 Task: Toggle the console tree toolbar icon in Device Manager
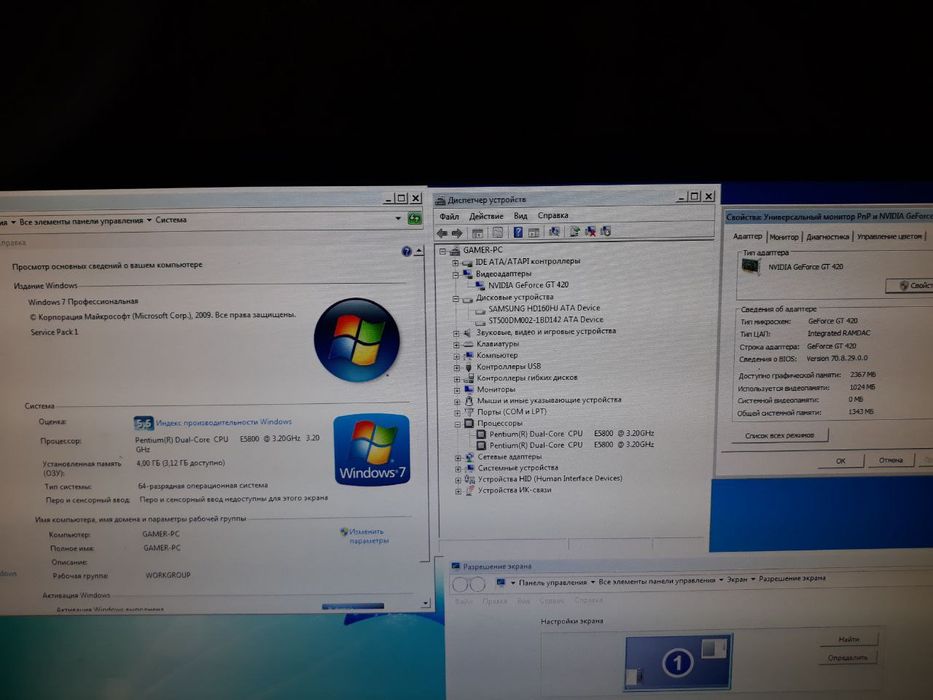477,233
